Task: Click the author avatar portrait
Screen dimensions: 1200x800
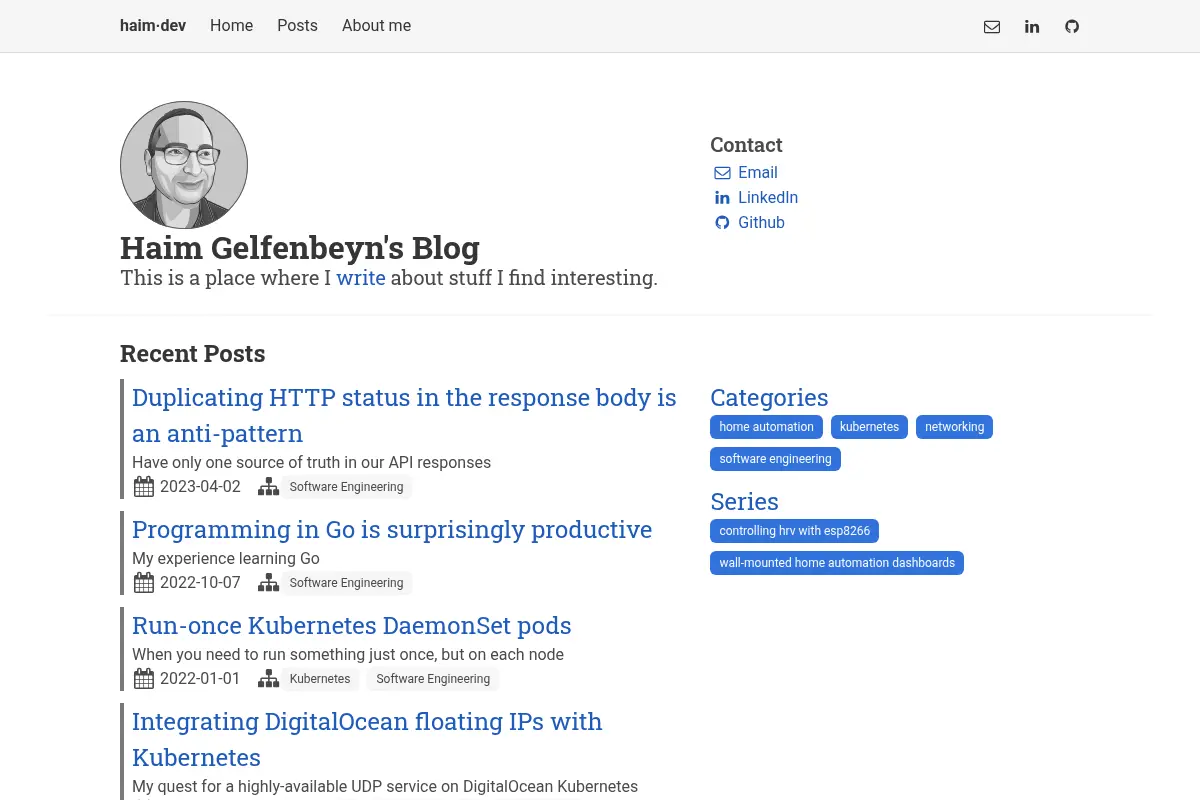Action: 184,165
